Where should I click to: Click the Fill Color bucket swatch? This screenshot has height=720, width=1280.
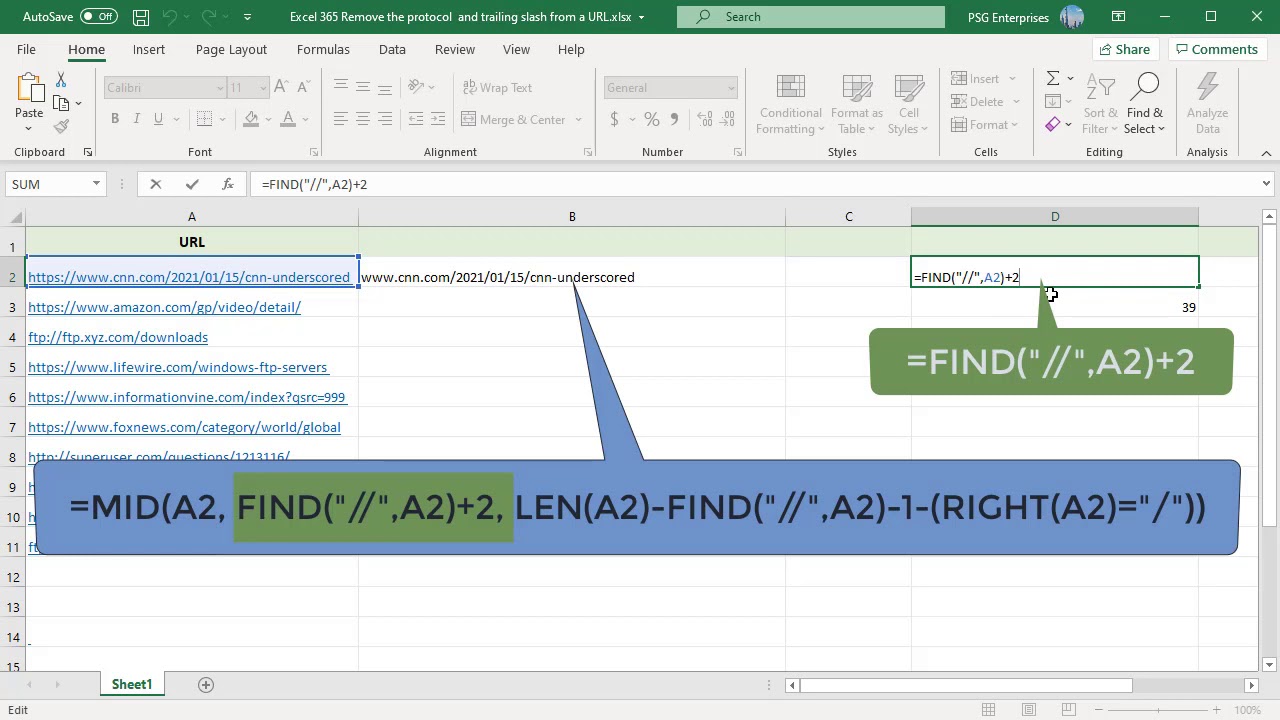click(x=251, y=119)
